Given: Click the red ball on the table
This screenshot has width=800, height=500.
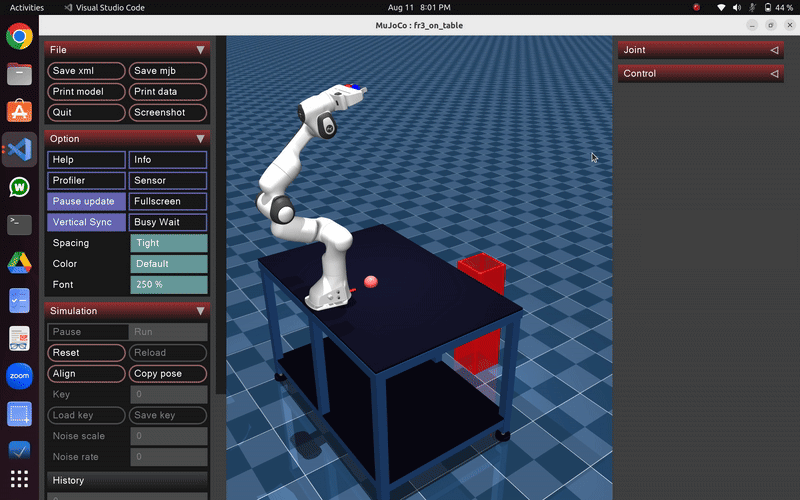Looking at the screenshot, I should (x=371, y=282).
